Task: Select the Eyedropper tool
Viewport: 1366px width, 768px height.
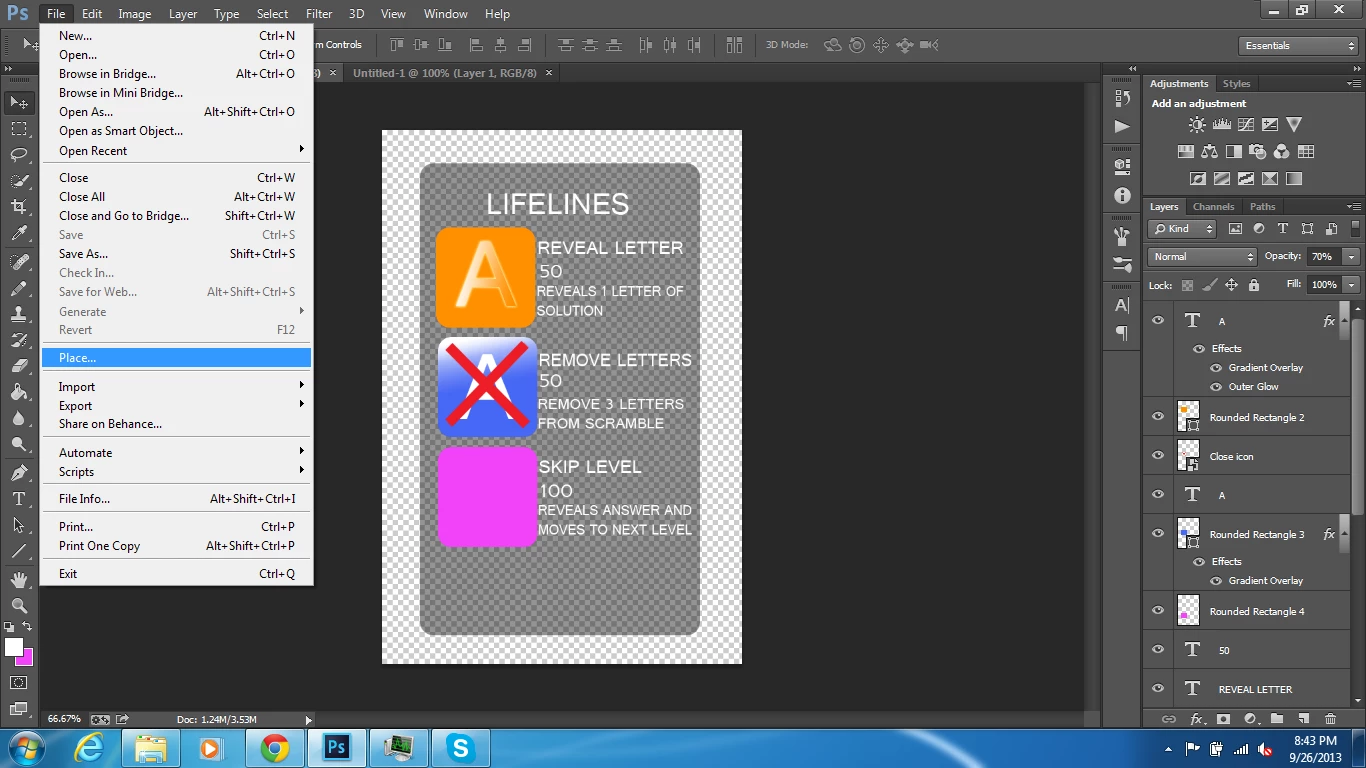Action: (x=19, y=234)
